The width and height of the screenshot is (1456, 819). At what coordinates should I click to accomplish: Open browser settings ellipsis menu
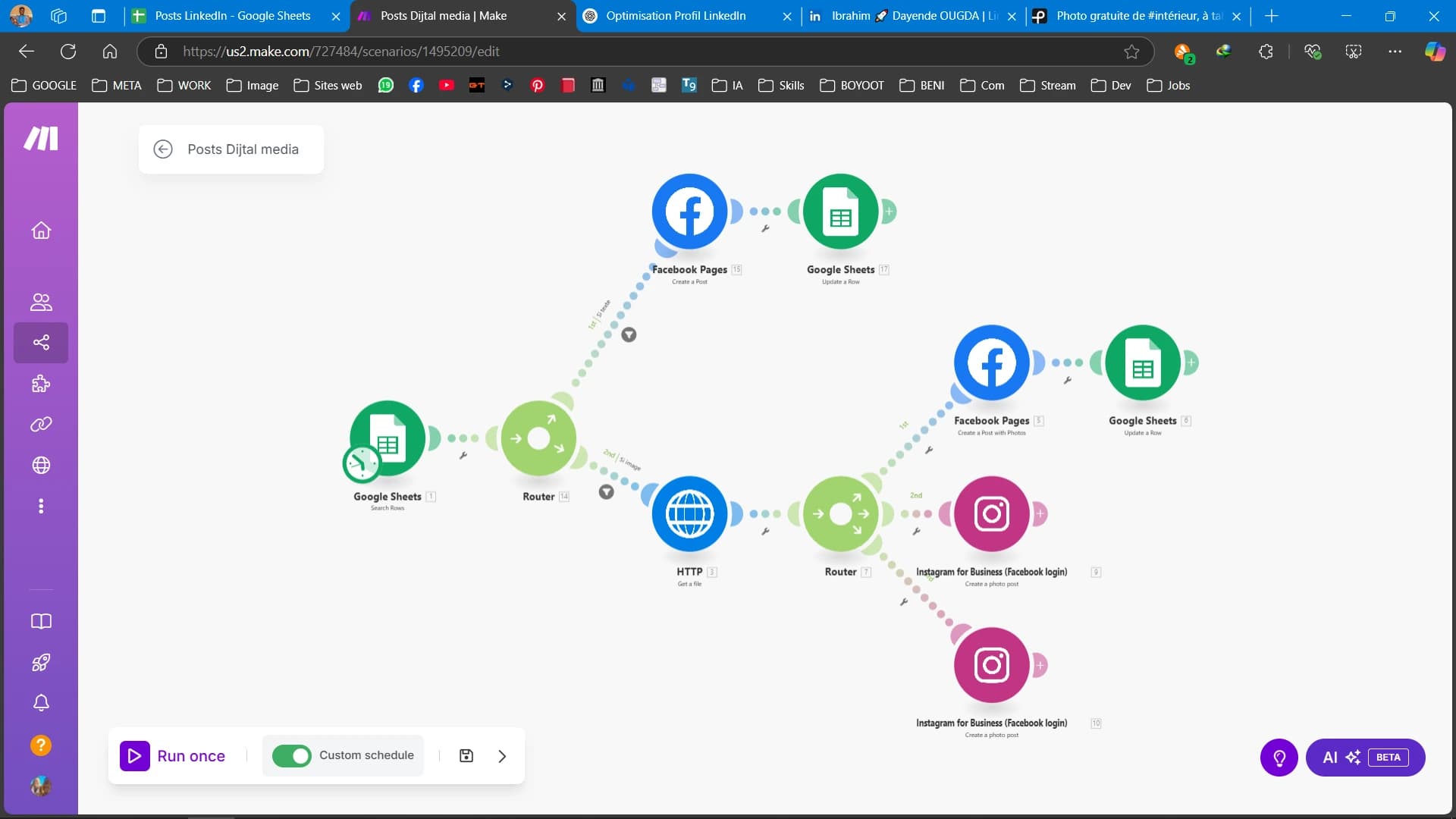1395,52
